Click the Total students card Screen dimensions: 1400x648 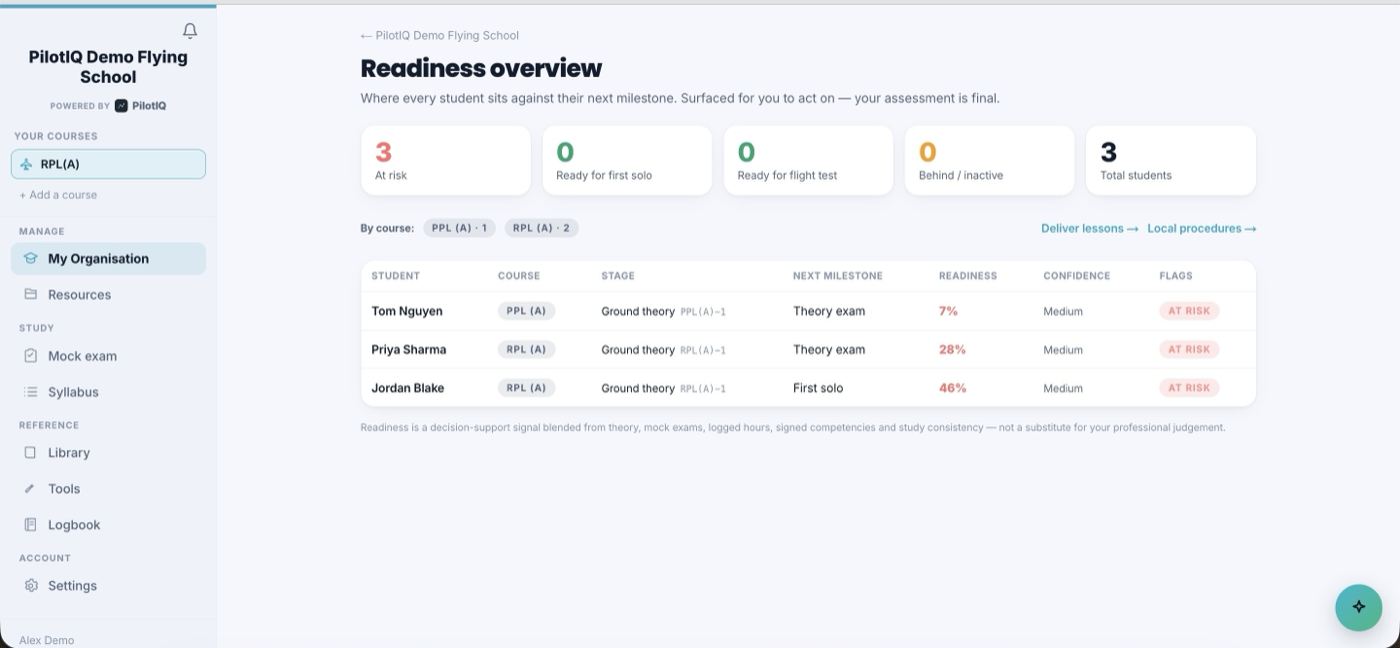pyautogui.click(x=1171, y=160)
